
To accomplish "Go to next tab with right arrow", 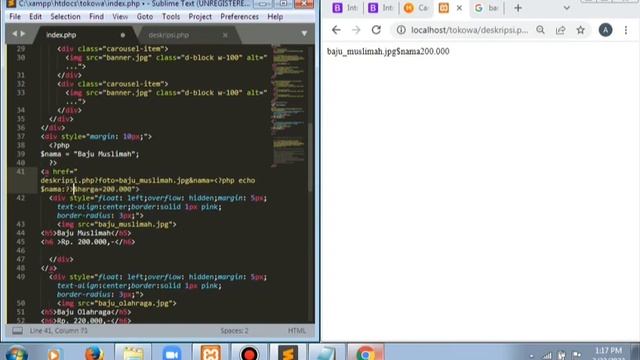I will click(23, 33).
